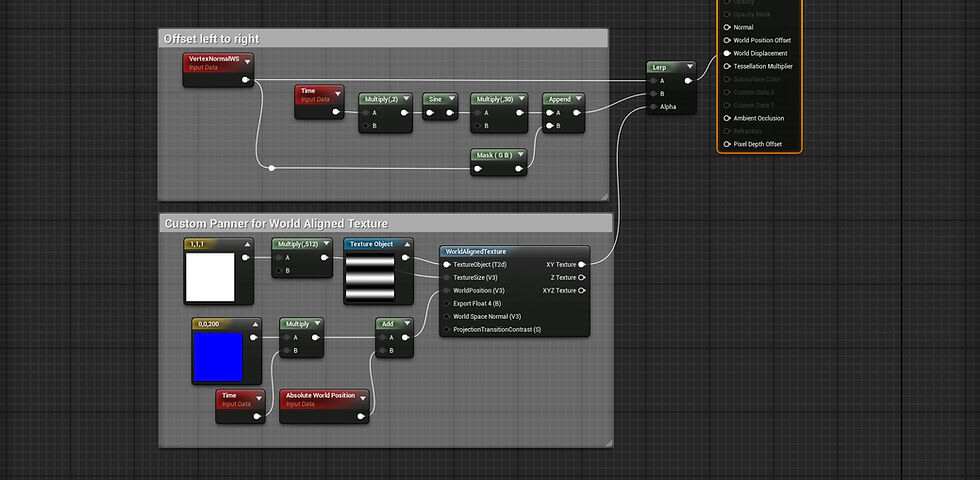Click the Add node B input pin
The width and height of the screenshot is (980, 480).
click(x=382, y=351)
